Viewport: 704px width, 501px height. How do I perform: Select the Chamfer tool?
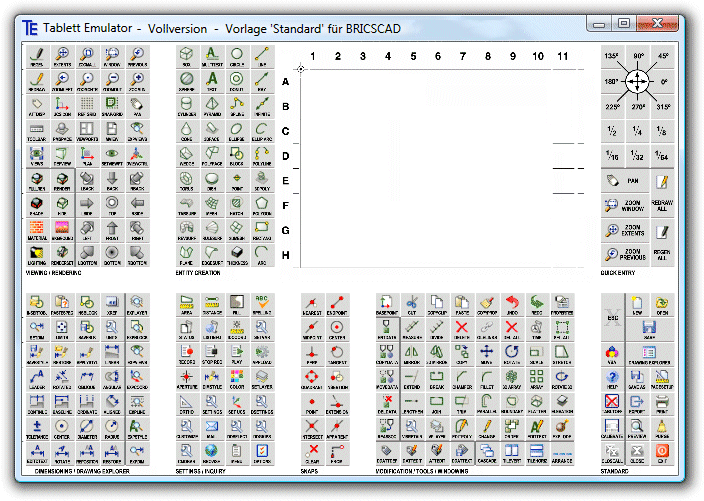[x=462, y=379]
